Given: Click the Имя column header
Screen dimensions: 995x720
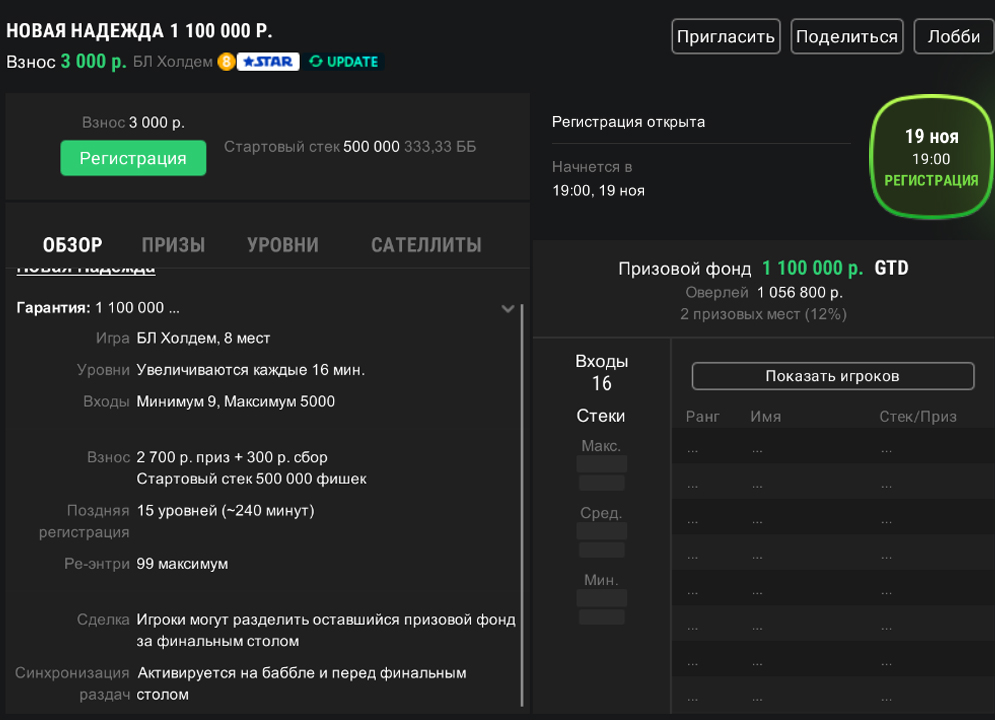Looking at the screenshot, I should click(x=765, y=417).
